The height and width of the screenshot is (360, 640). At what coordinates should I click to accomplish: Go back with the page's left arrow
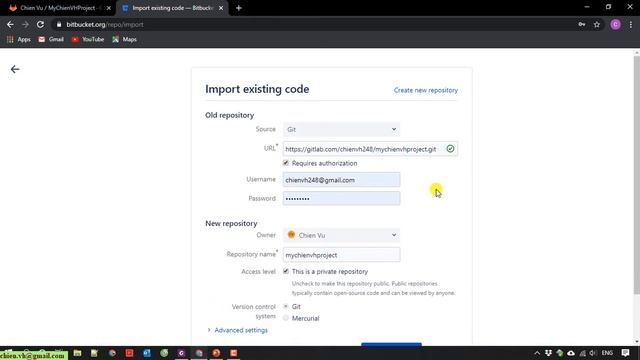pyautogui.click(x=15, y=69)
